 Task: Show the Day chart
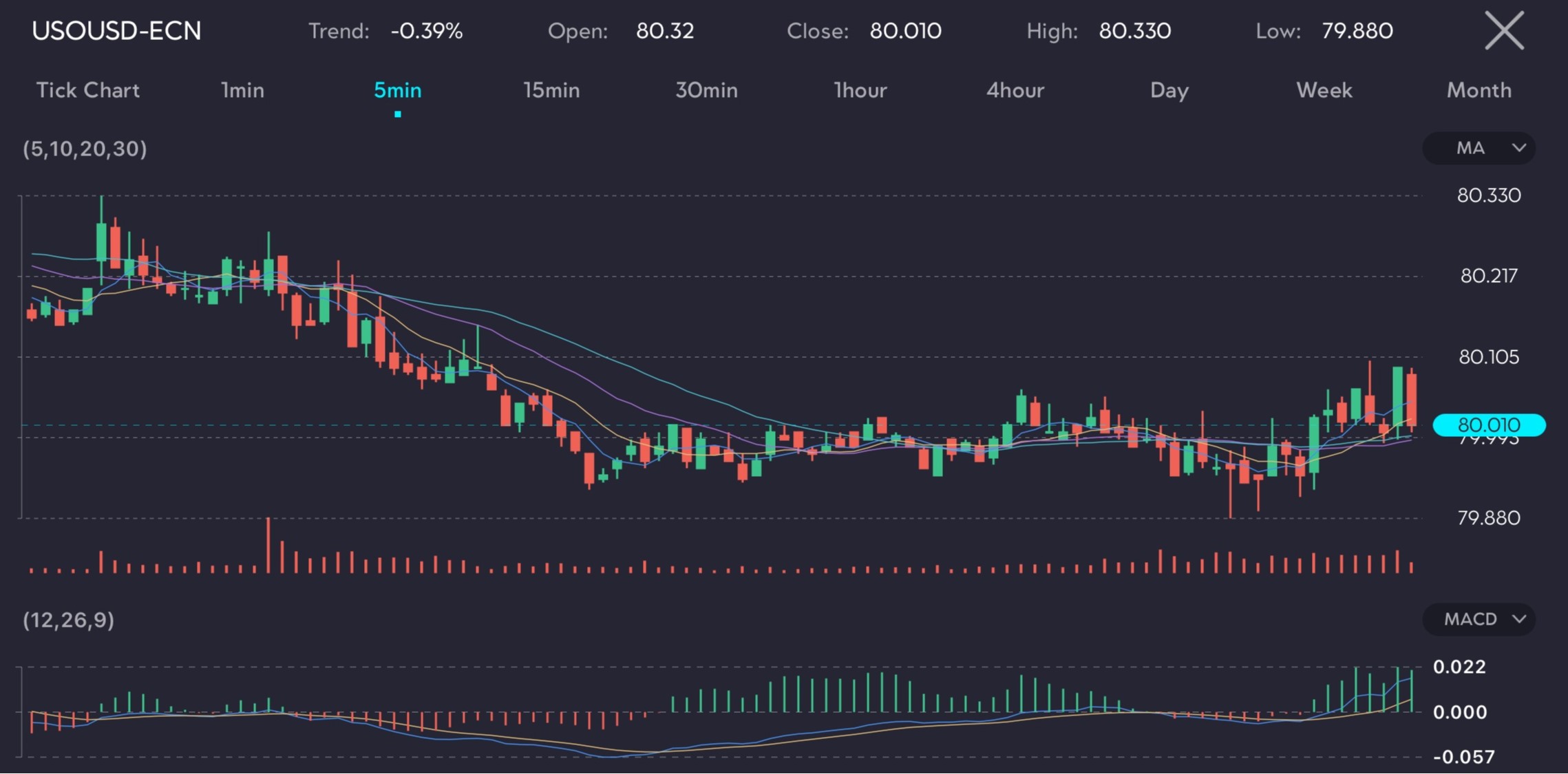coord(1169,90)
